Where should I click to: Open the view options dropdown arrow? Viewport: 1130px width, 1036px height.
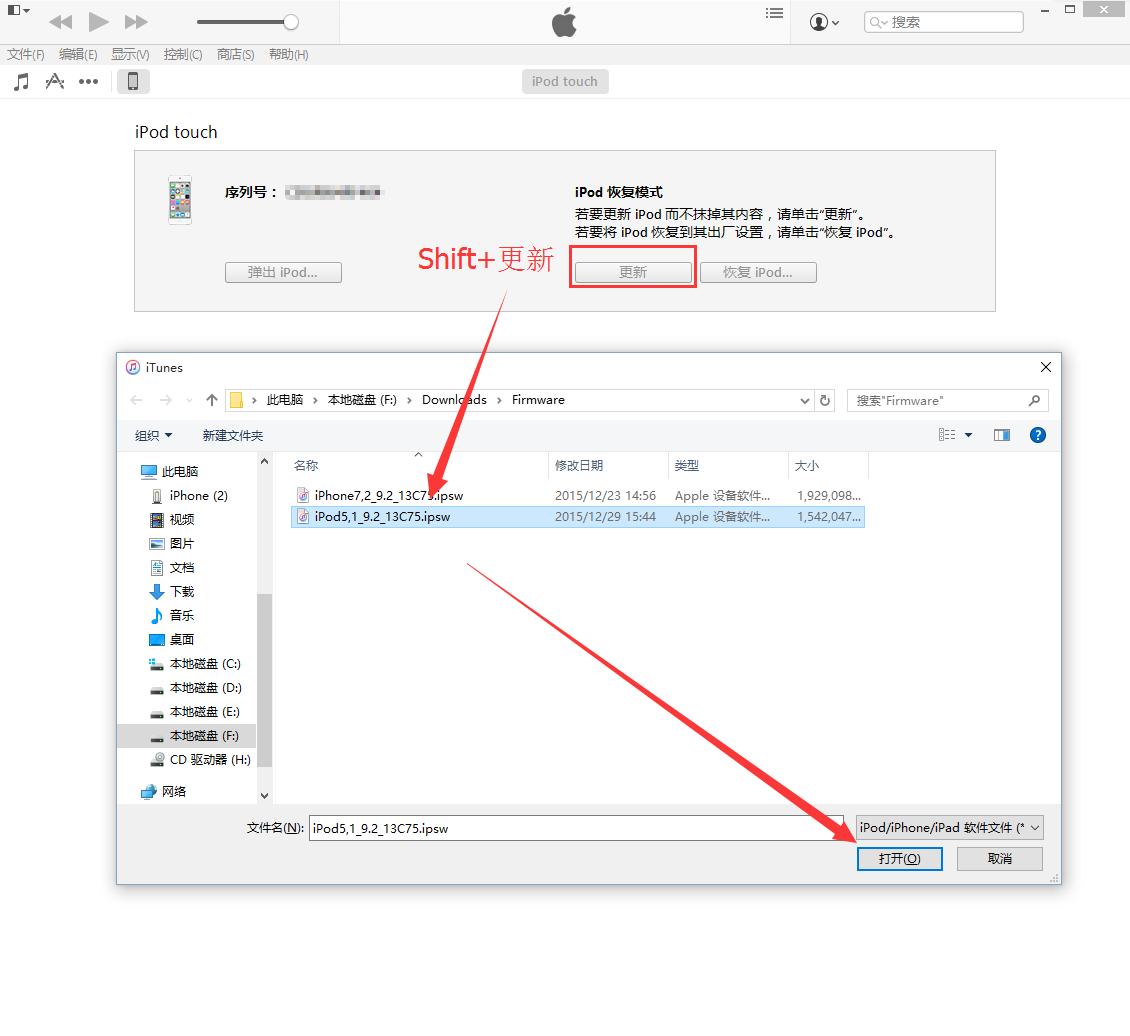(x=969, y=435)
